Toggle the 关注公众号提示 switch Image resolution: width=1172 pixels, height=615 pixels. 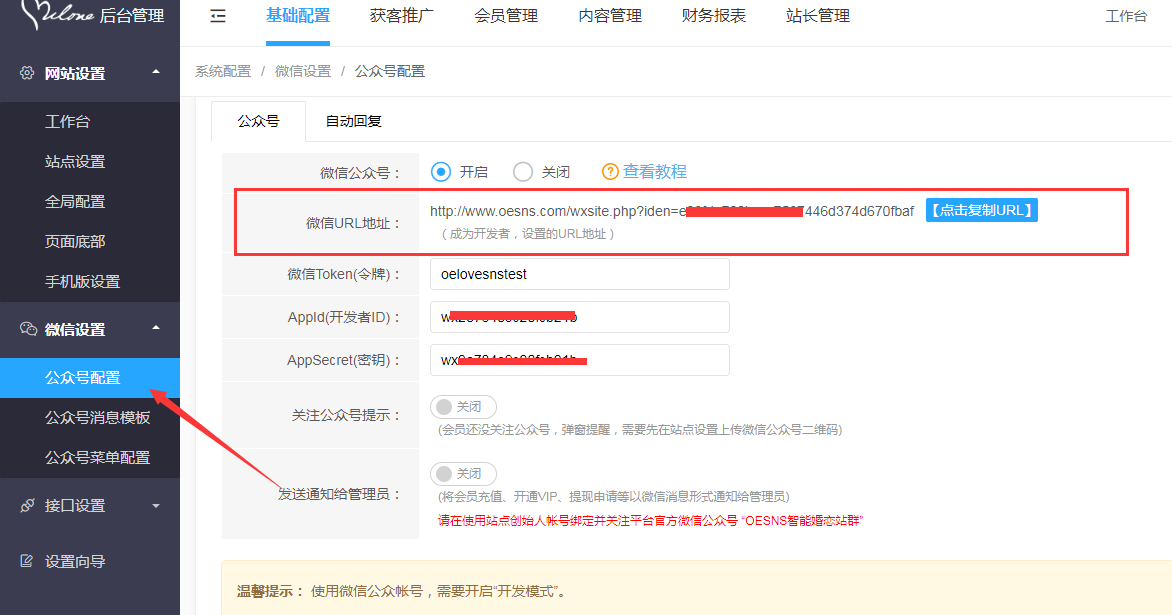463,407
